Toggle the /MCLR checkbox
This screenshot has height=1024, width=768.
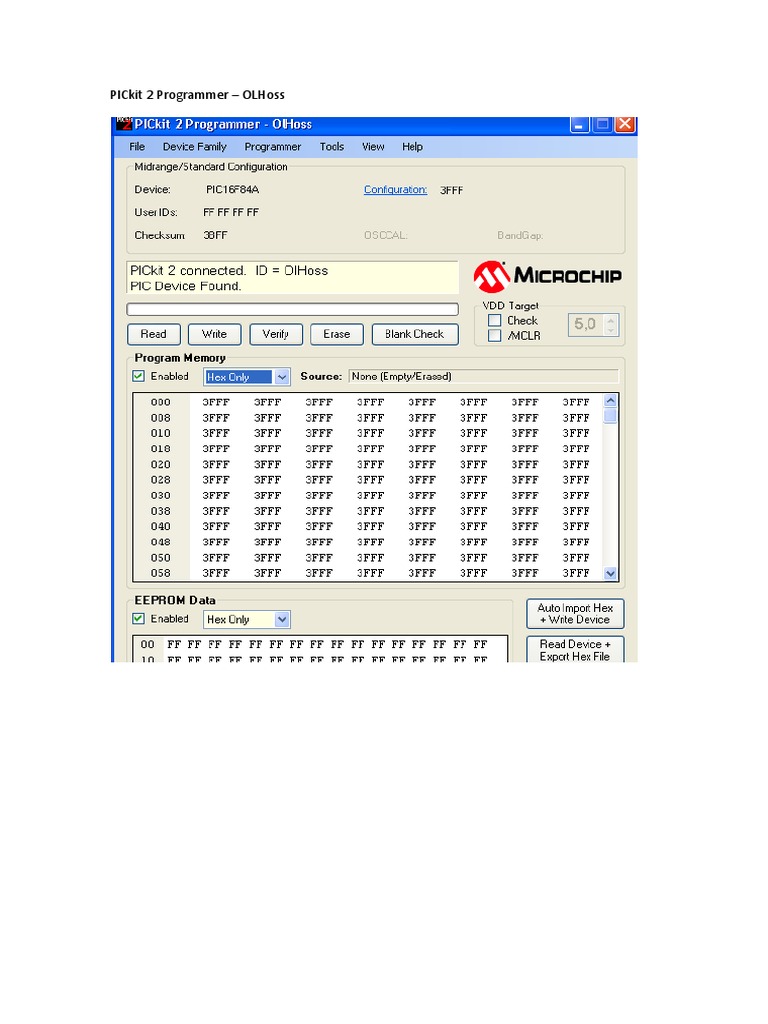tap(494, 336)
